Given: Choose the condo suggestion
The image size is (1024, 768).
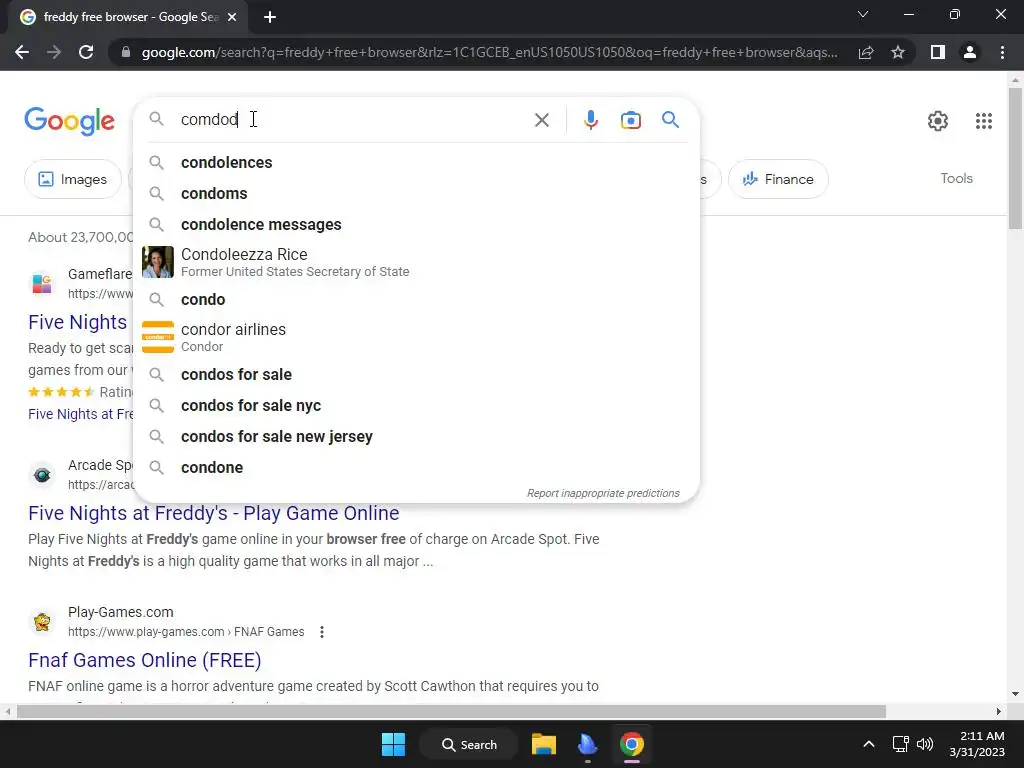Looking at the screenshot, I should tap(416, 299).
